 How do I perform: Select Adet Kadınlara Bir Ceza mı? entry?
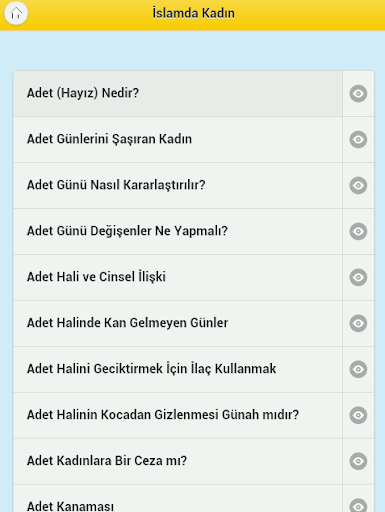point(178,461)
